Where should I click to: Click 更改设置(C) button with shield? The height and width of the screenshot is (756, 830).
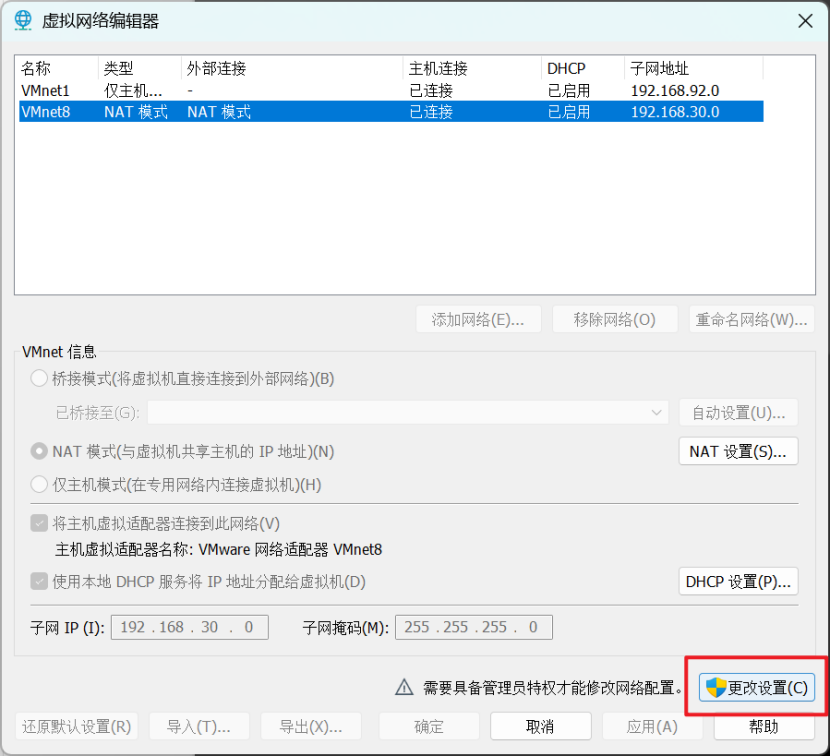tap(756, 688)
